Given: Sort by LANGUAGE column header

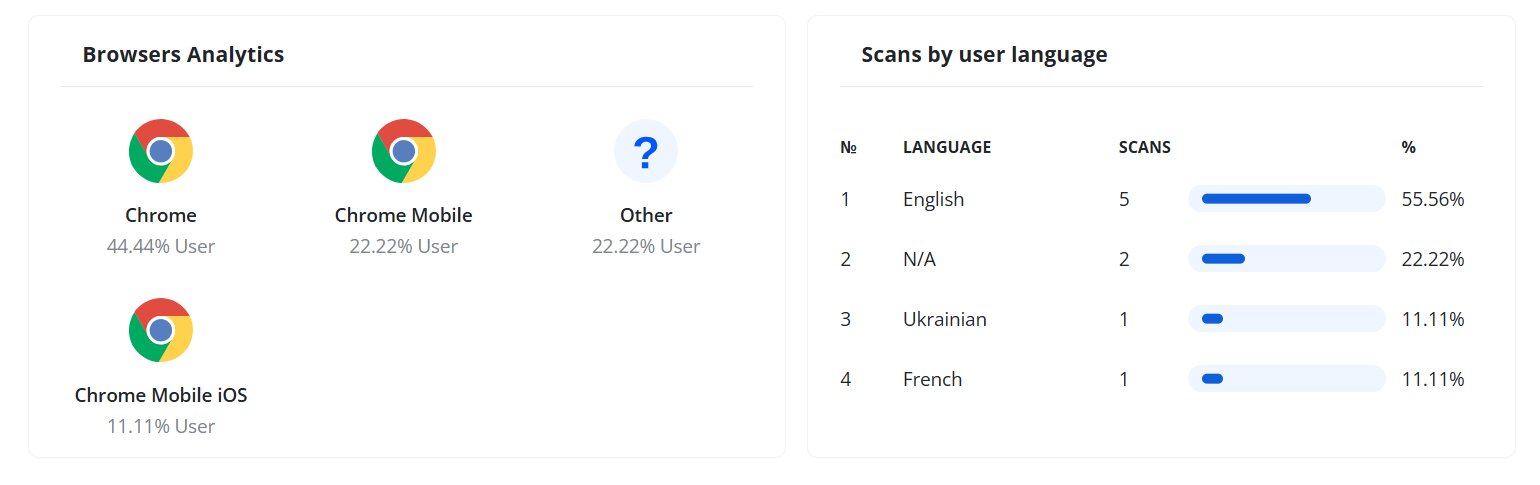Looking at the screenshot, I should point(947,147).
